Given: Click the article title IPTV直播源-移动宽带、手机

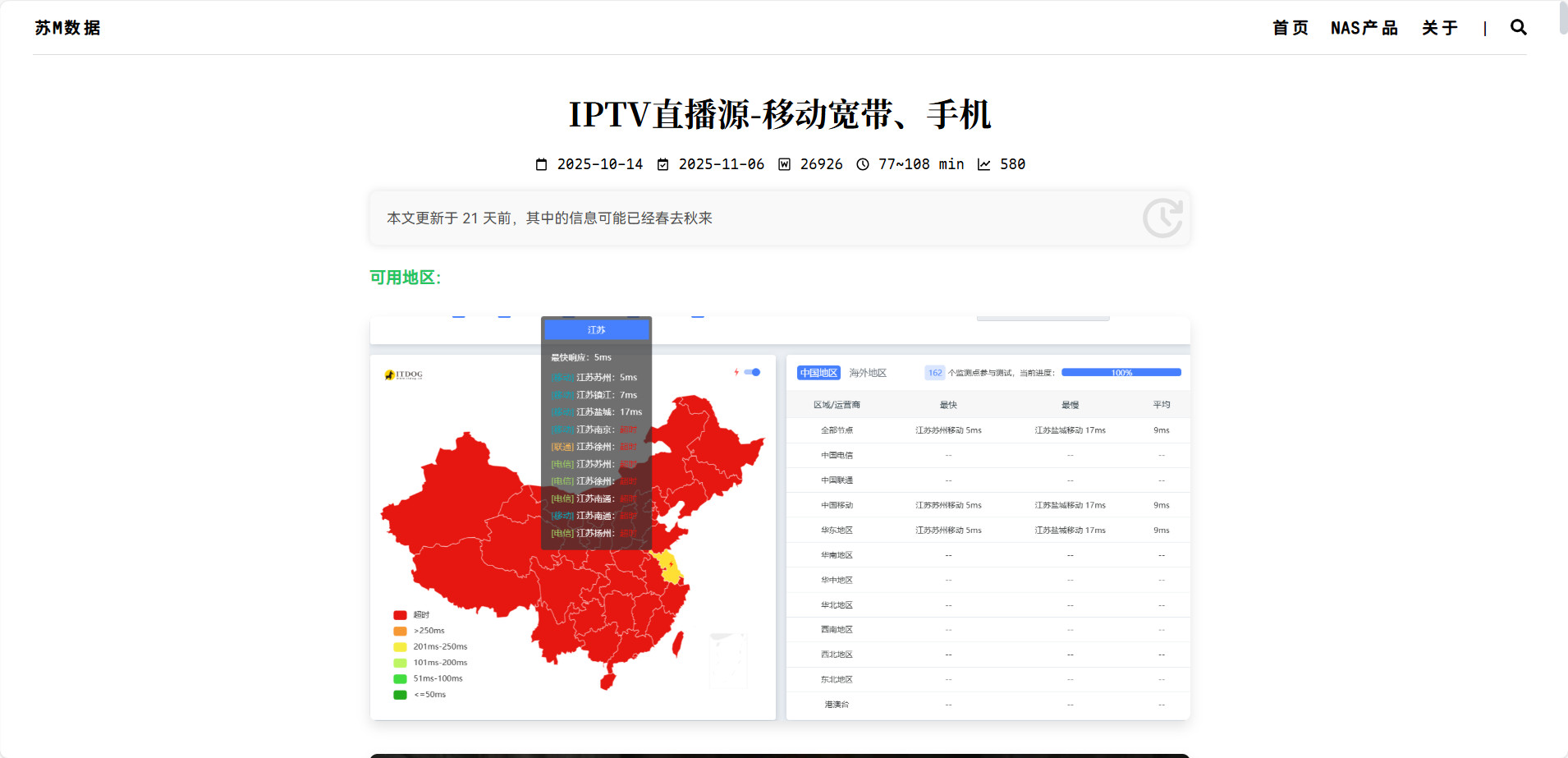Looking at the screenshot, I should pos(780,114).
